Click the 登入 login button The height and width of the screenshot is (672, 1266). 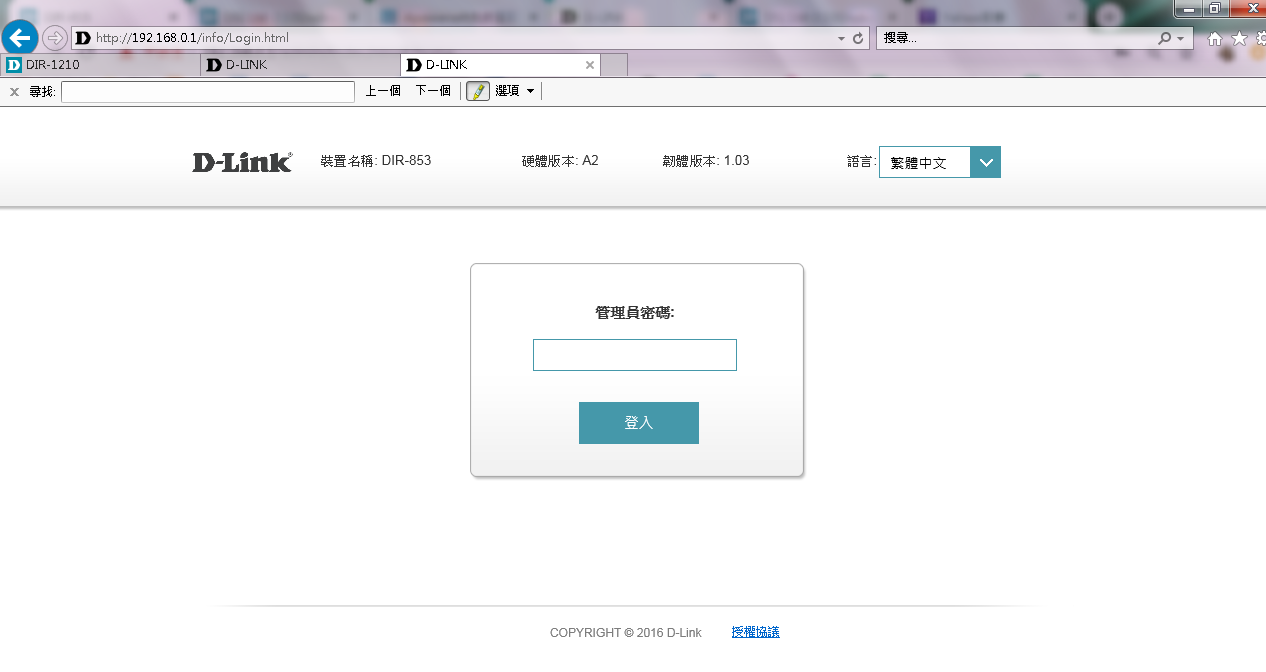[x=638, y=423]
